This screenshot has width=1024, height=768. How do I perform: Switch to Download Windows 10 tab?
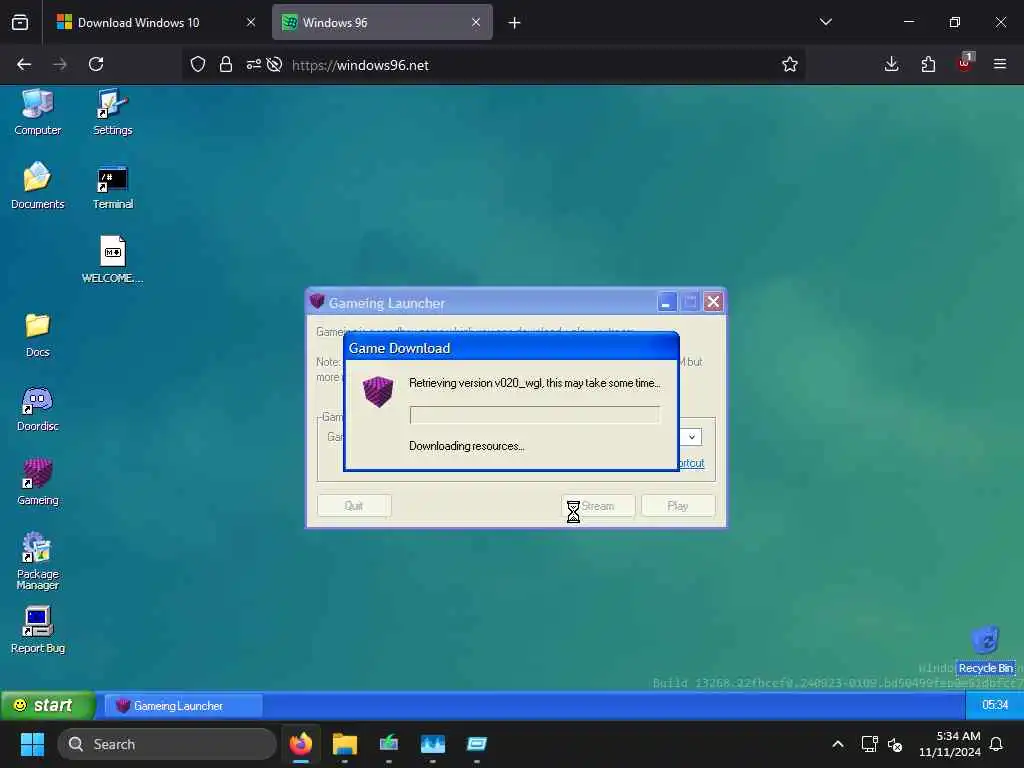coord(157,22)
